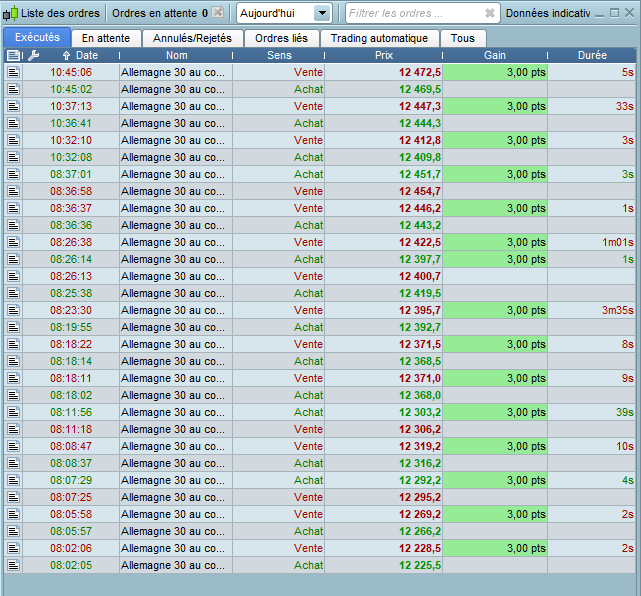This screenshot has height=596, width=641.
Task: Show the Tous orders tab
Action: [x=462, y=38]
